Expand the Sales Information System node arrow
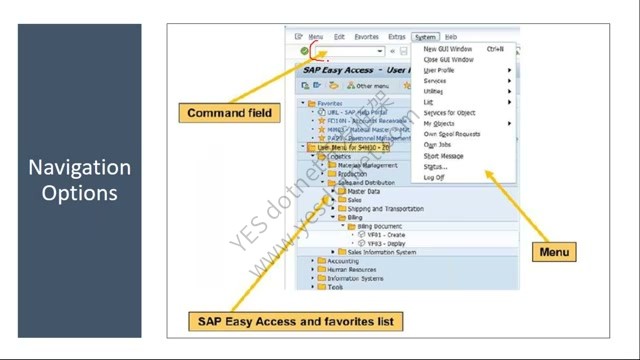This screenshot has height=360, width=640. click(333, 252)
